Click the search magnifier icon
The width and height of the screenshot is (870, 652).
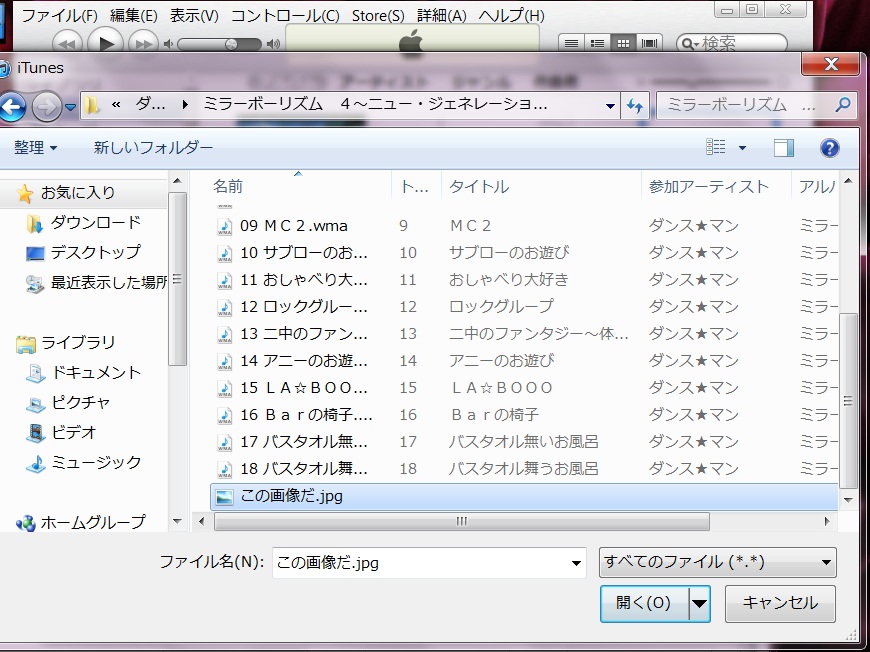[x=843, y=104]
